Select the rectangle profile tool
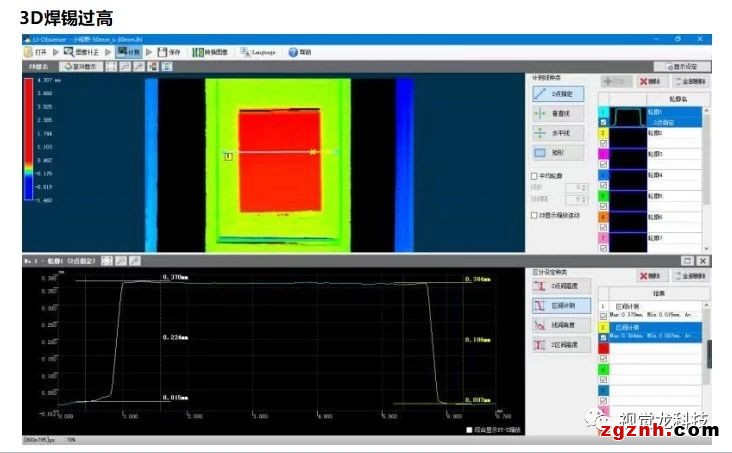The height and width of the screenshot is (453, 732). click(x=557, y=153)
